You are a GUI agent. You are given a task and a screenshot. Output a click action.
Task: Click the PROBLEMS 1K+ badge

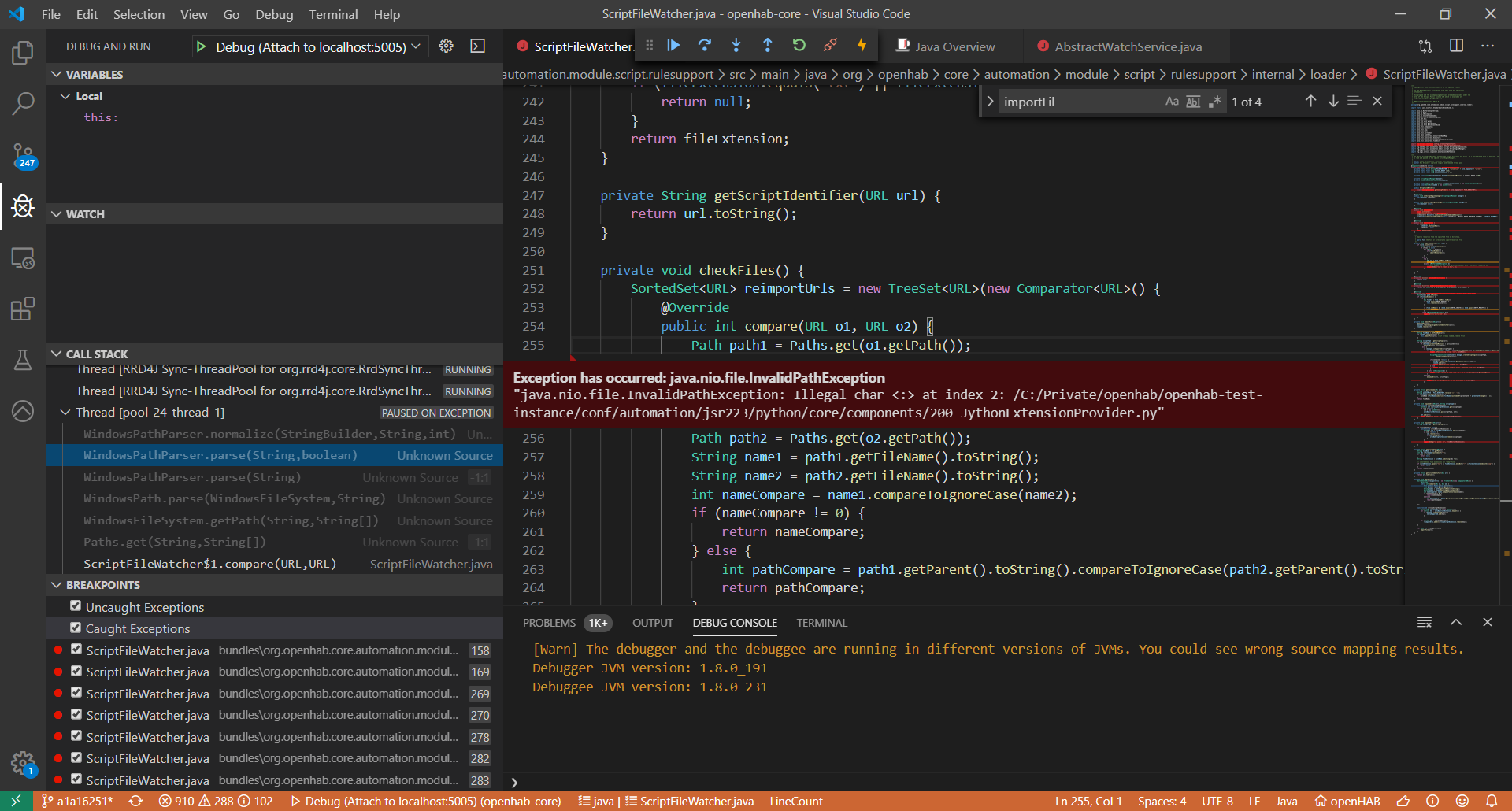(x=598, y=623)
